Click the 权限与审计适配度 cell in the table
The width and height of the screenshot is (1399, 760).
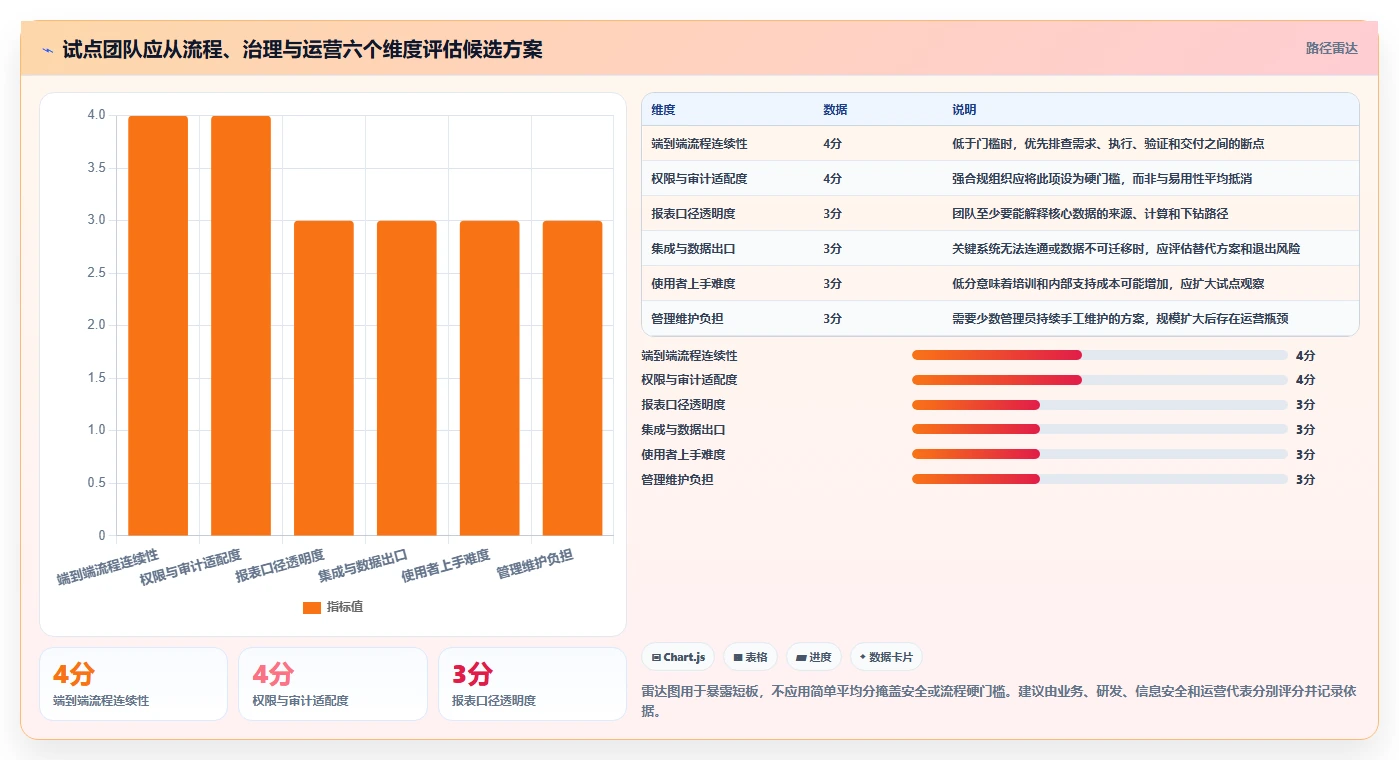[x=699, y=179]
